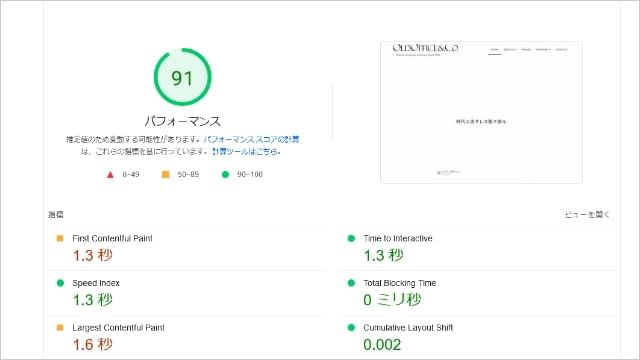Click the パフォーマンス heading under the gauge

click(x=182, y=121)
